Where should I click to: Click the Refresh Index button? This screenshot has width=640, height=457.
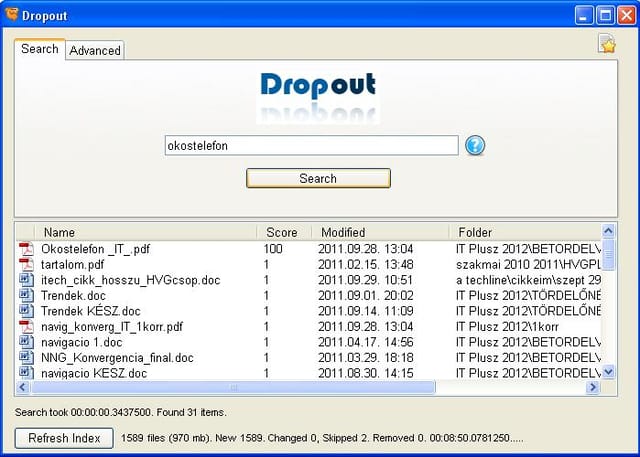pos(64,438)
